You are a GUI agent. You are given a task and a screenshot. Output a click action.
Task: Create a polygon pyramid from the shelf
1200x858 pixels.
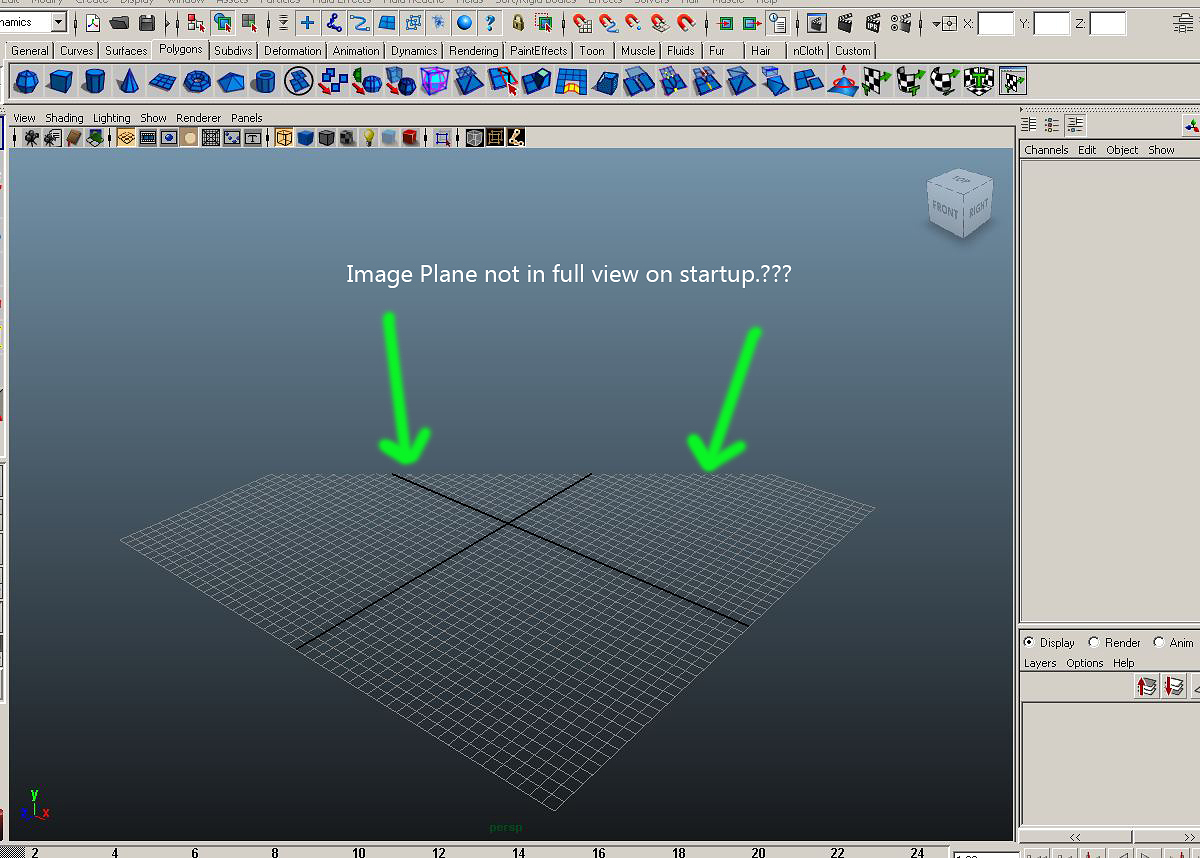[231, 81]
